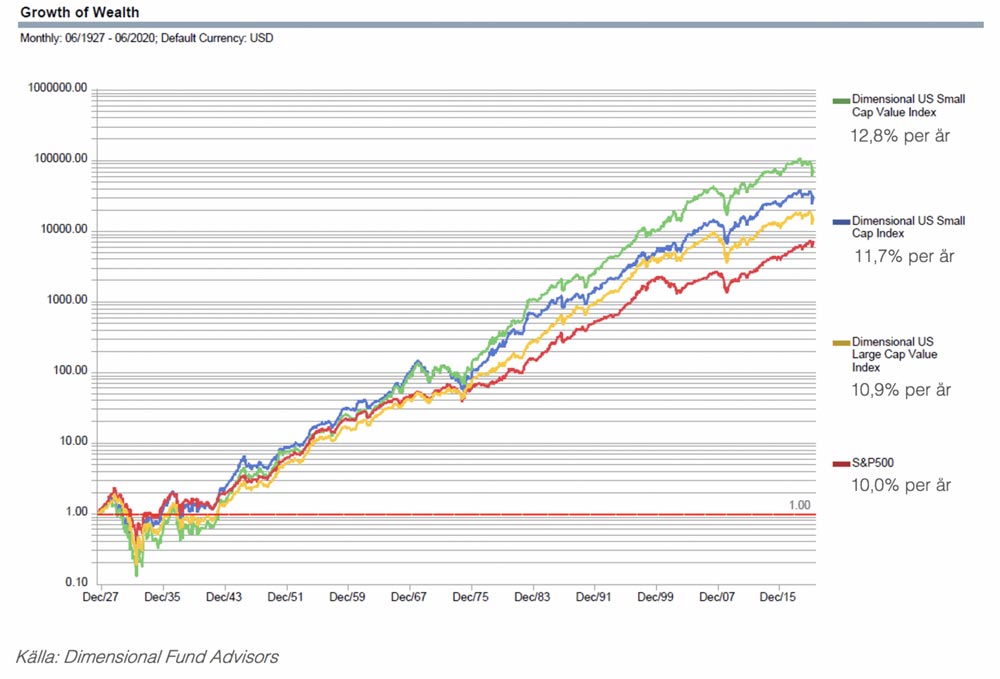The width and height of the screenshot is (1000, 679).
Task: Click the '11,7% per år' return text
Action: click(904, 256)
